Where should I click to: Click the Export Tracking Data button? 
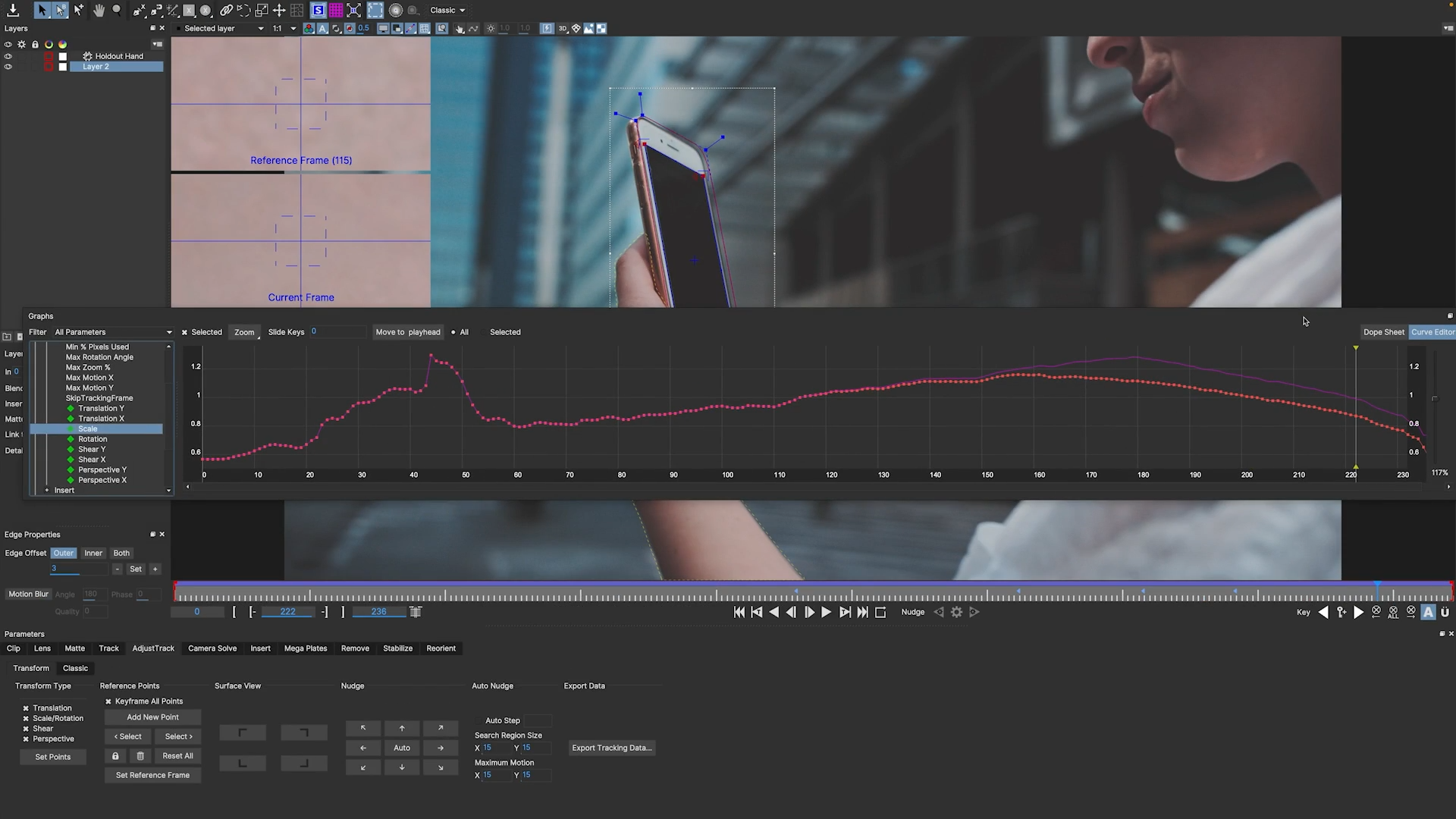coord(611,748)
